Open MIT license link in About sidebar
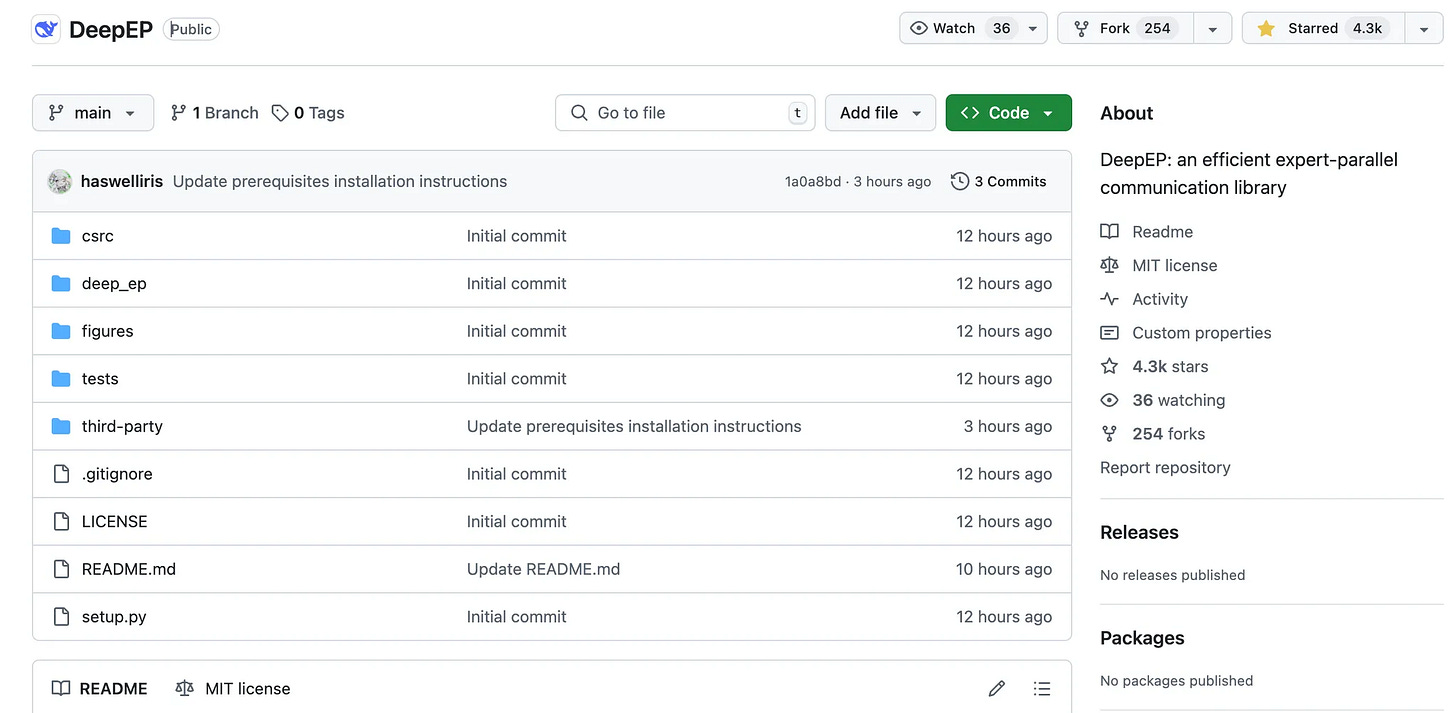Viewport: 1456px width, 713px height. click(x=1174, y=265)
